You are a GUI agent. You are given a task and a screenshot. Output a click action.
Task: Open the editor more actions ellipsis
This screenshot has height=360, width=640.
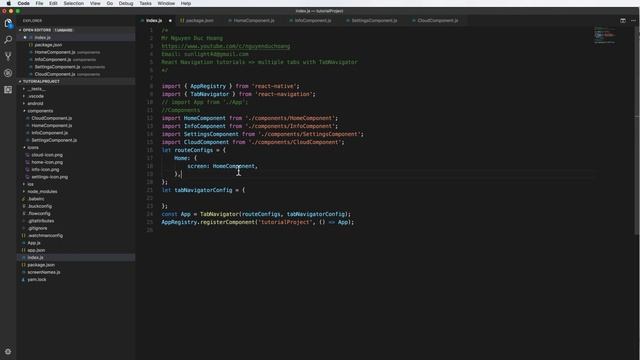pos(633,20)
